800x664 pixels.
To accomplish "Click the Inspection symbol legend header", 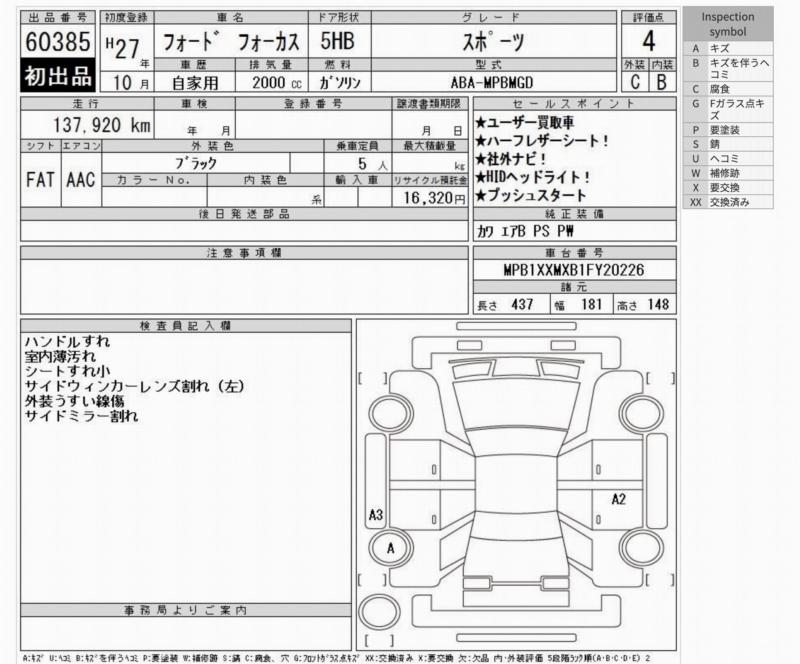I will coord(727,24).
